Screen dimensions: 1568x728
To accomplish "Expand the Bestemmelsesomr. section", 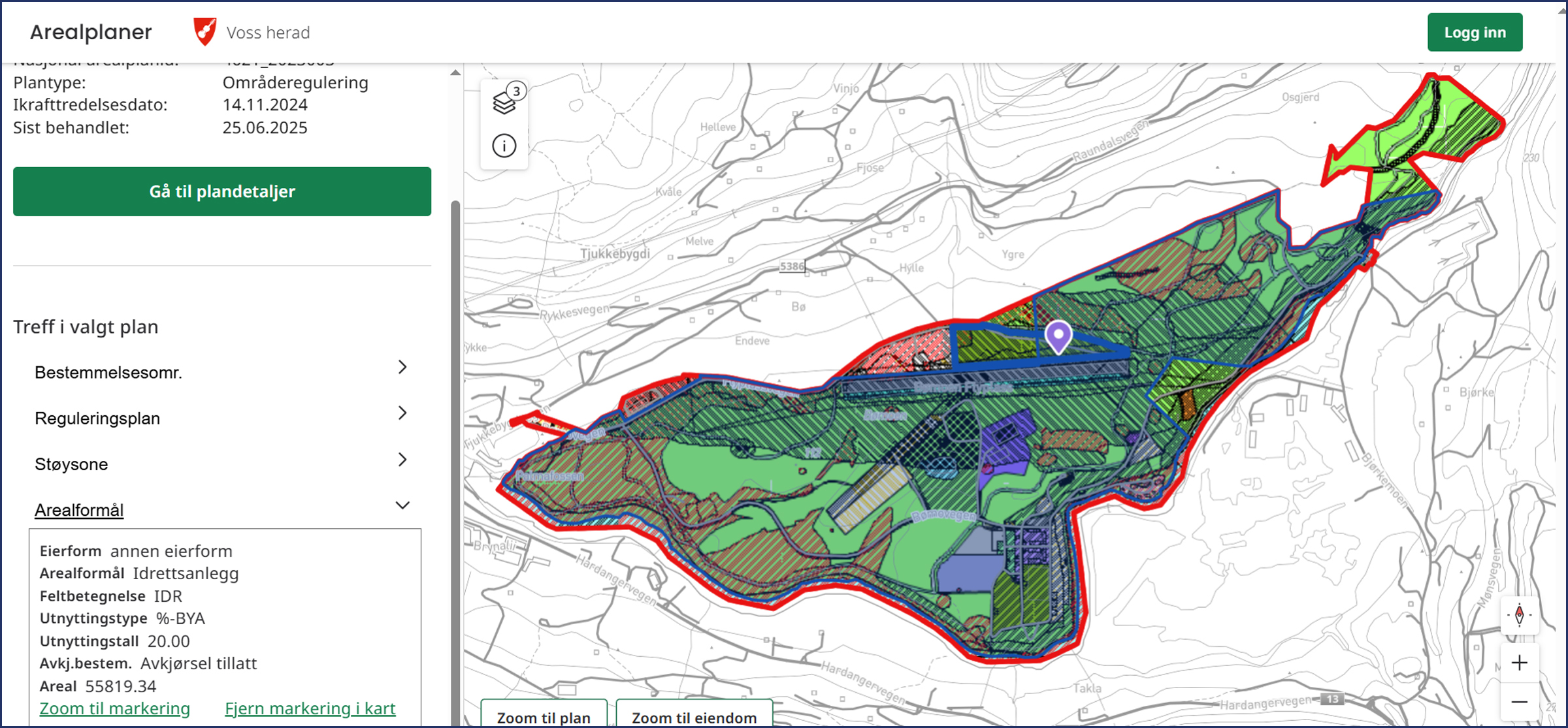I will [402, 368].
